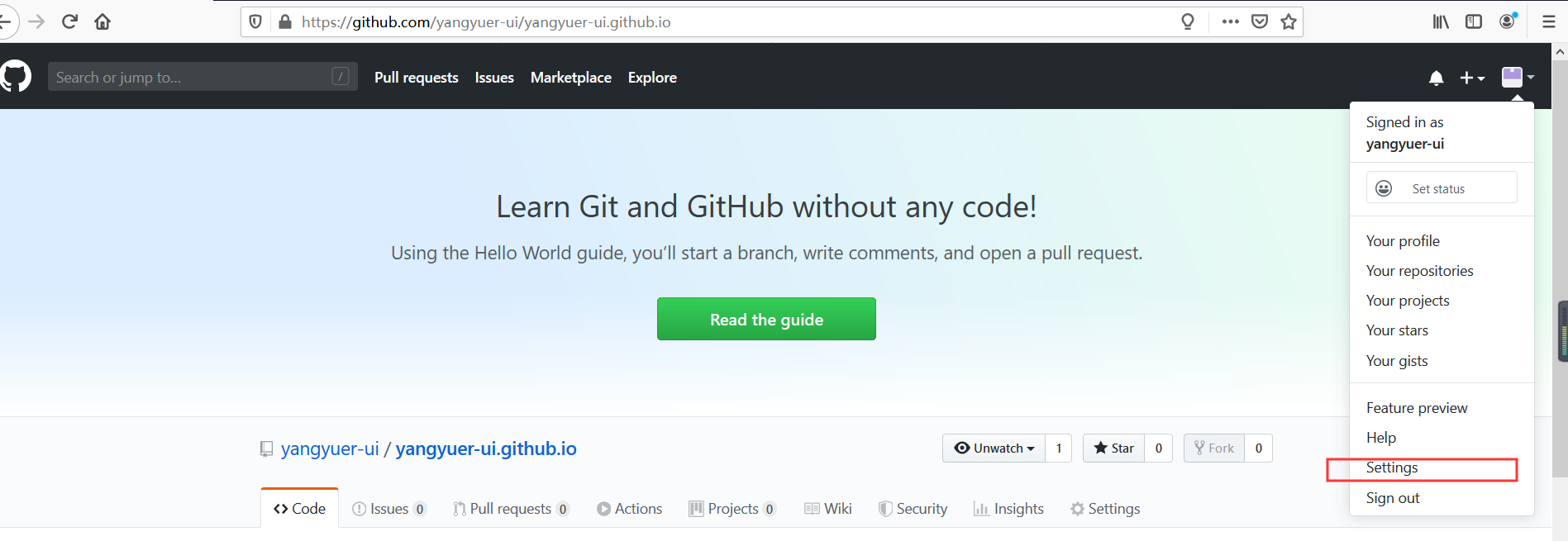1568x541 pixels.
Task: Reload the page with refresh icon
Action: tap(69, 21)
